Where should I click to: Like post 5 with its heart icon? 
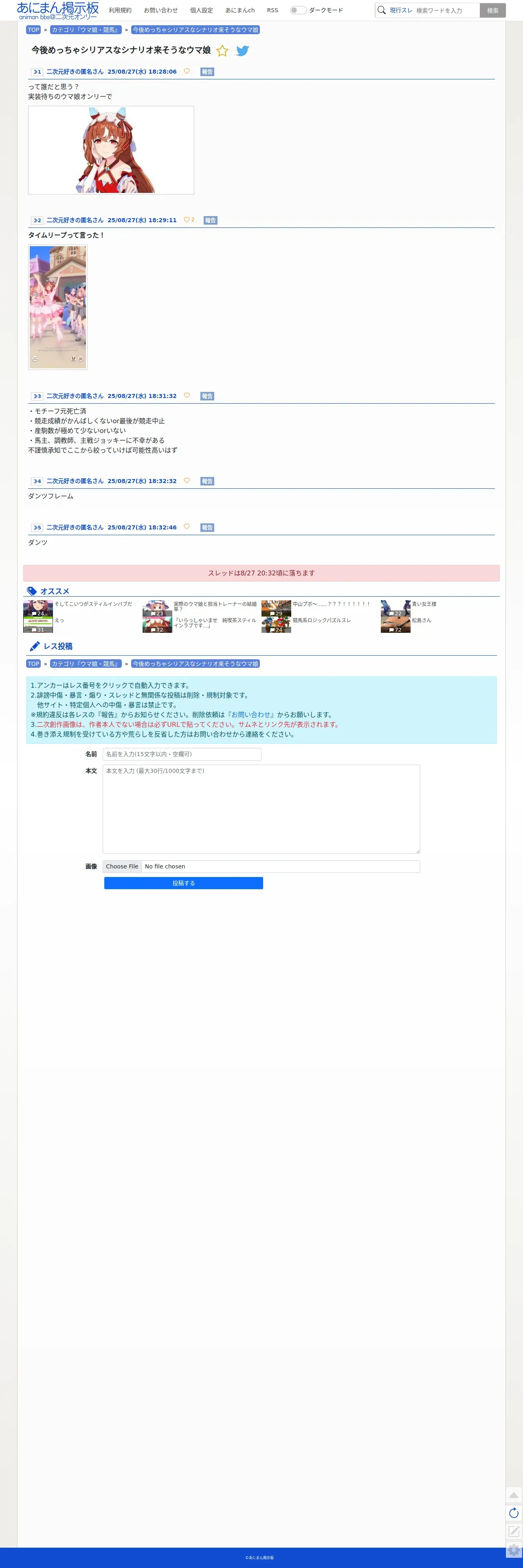(187, 527)
